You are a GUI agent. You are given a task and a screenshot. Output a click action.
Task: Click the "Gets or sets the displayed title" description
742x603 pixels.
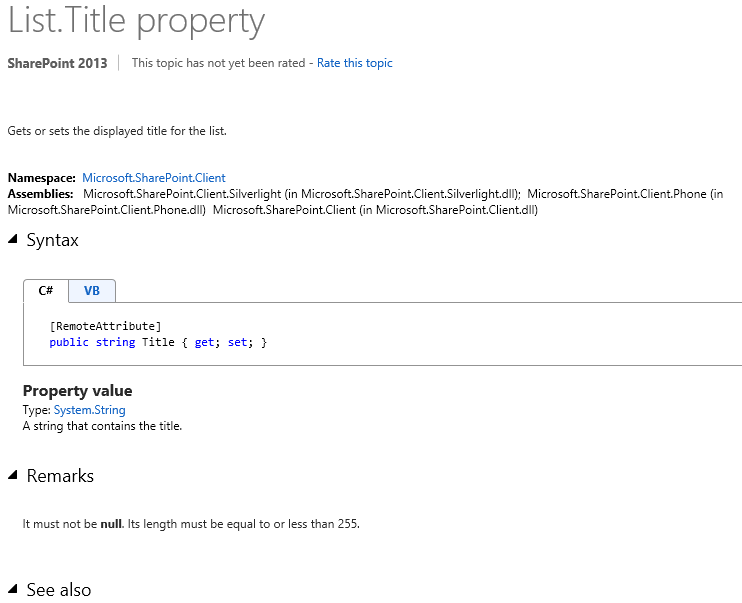tap(117, 131)
